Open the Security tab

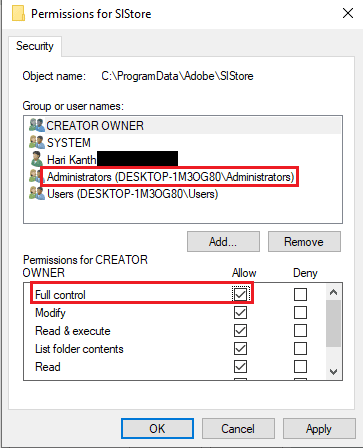coord(35,46)
